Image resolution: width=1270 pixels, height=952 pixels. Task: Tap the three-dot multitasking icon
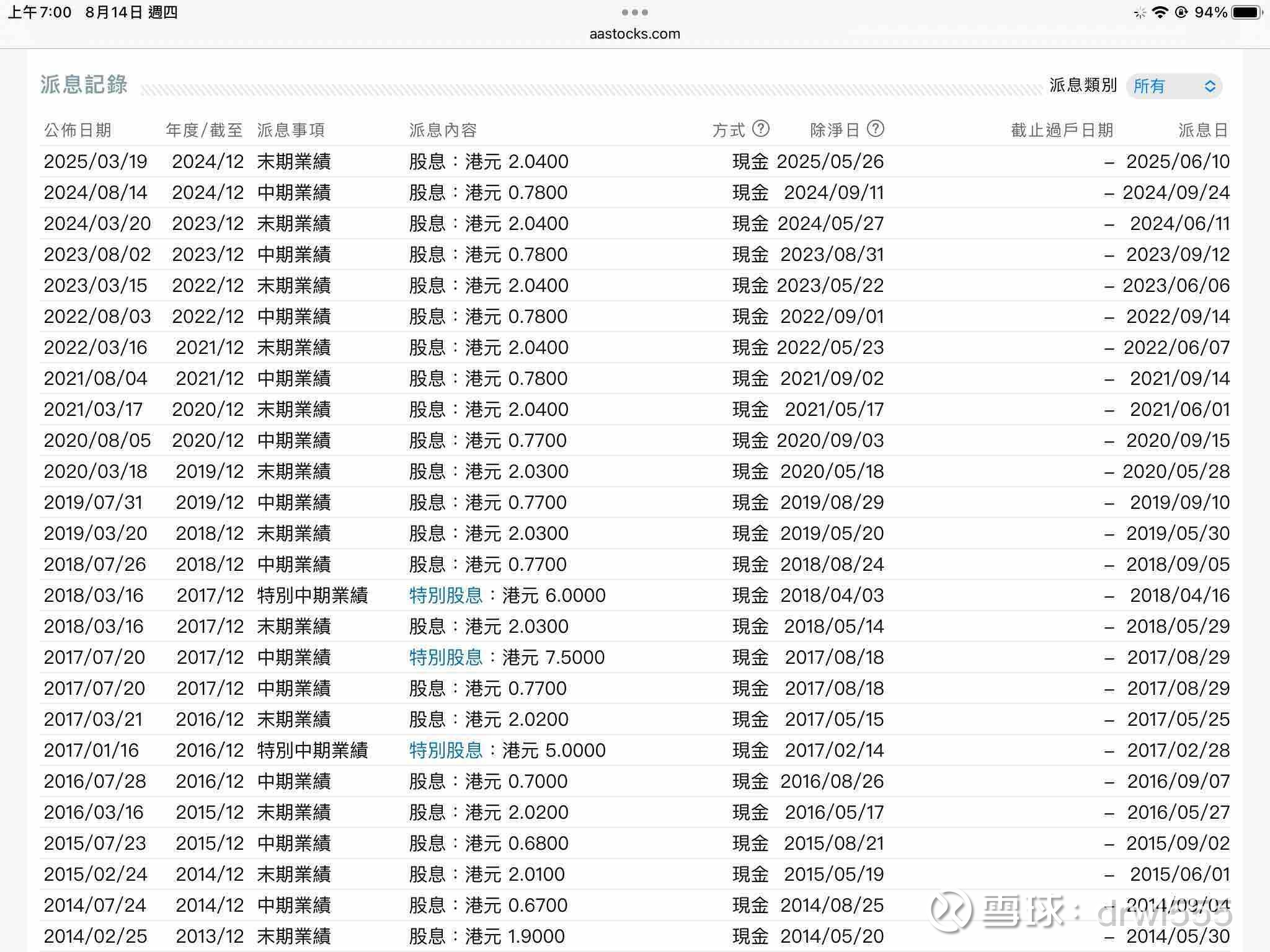634,12
